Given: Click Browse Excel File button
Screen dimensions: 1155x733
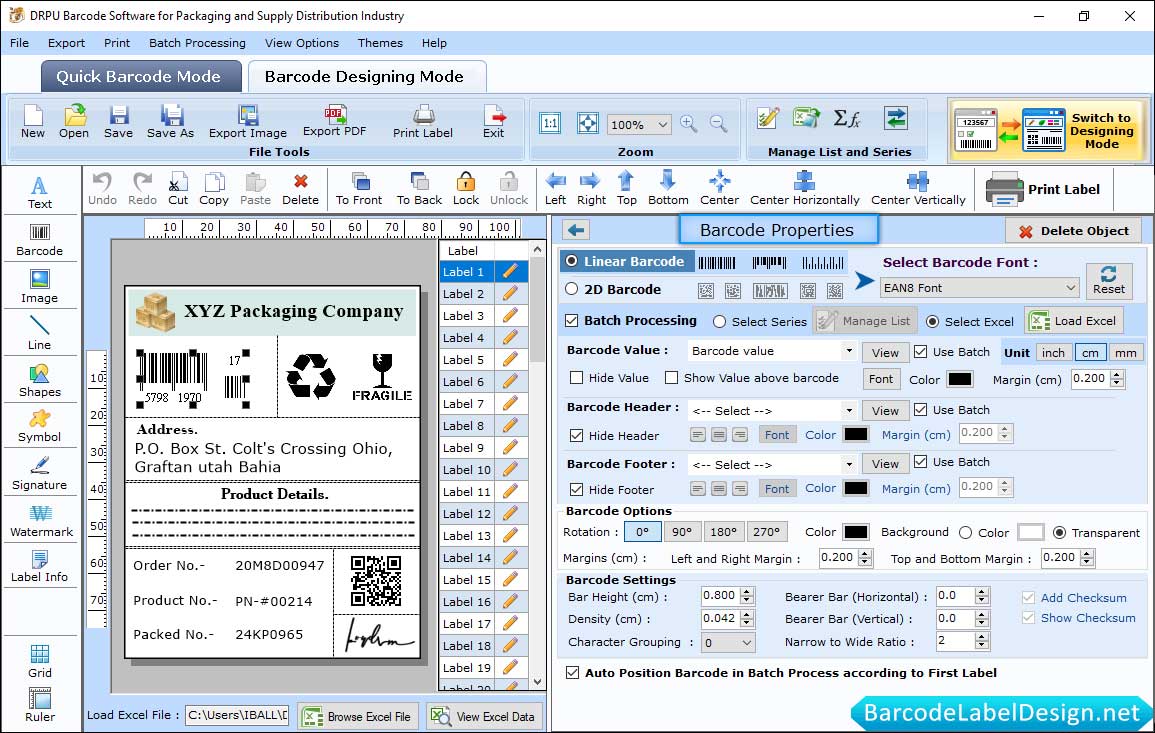Looking at the screenshot, I should point(359,716).
